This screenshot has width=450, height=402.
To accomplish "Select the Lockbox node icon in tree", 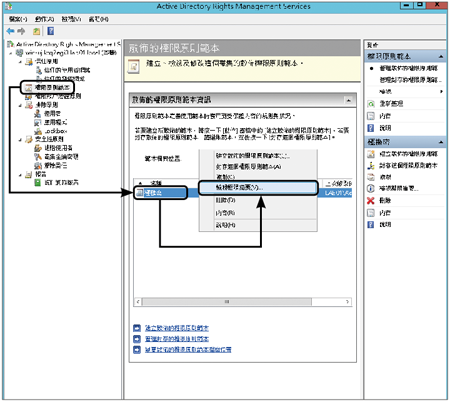I will [38, 131].
